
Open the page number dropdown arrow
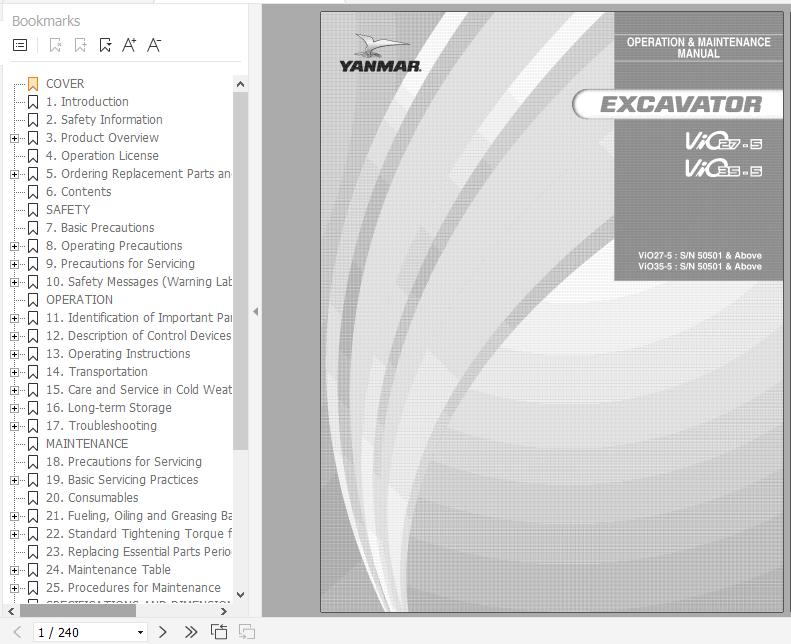click(x=140, y=632)
